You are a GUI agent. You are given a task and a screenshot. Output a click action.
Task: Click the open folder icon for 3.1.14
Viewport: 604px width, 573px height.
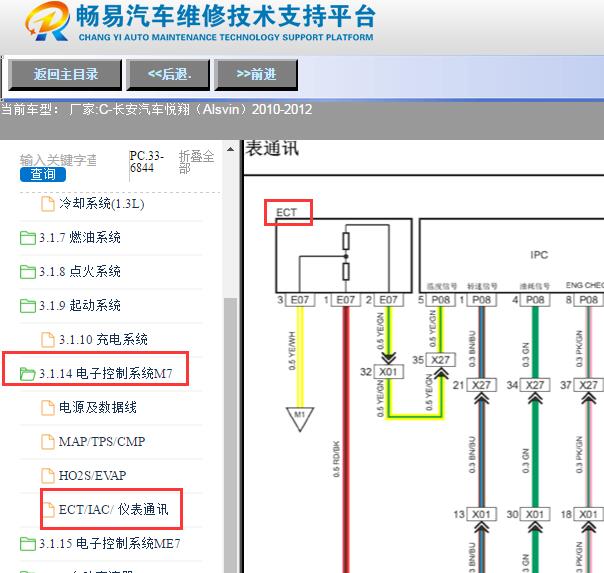pyautogui.click(x=28, y=374)
